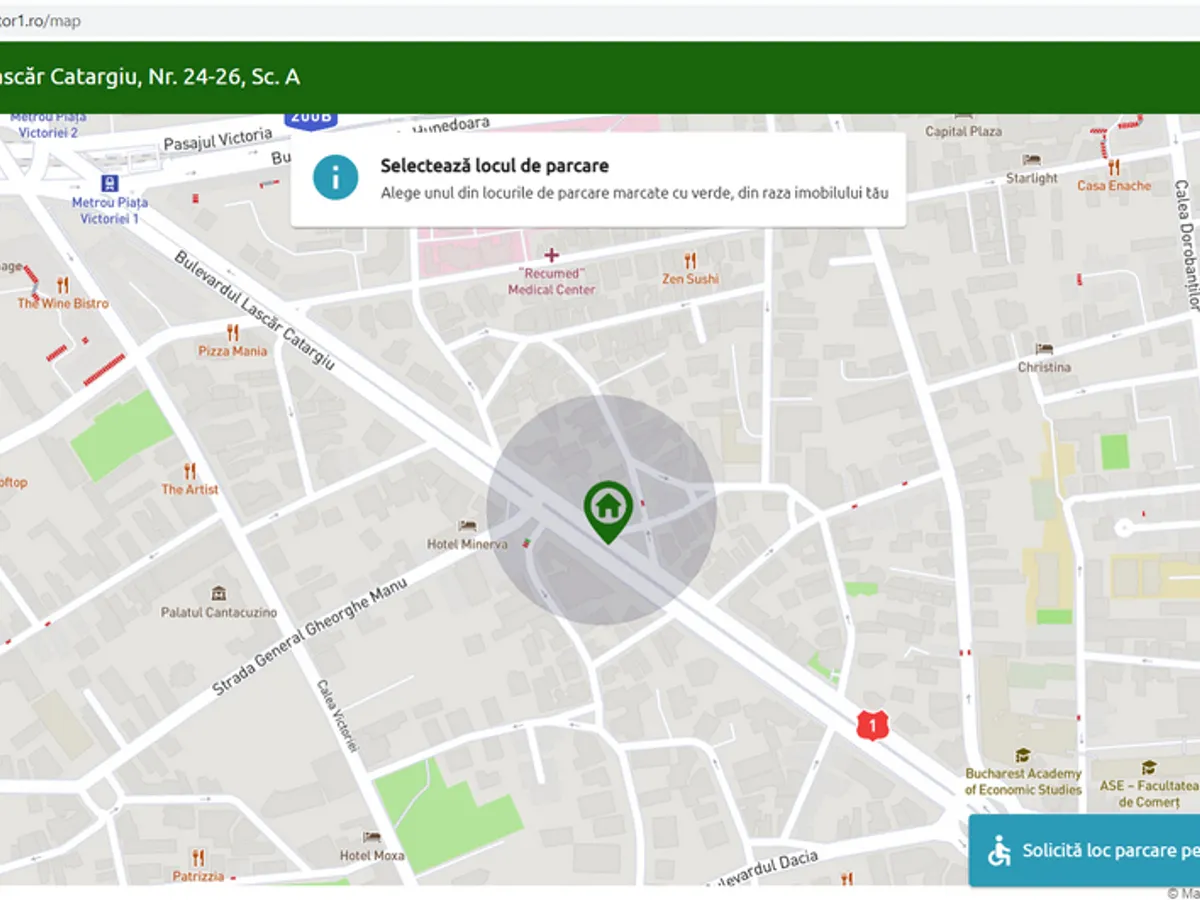This screenshot has width=1200, height=900.
Task: Click The Wine Bistro restaurant icon
Action: click(x=63, y=284)
